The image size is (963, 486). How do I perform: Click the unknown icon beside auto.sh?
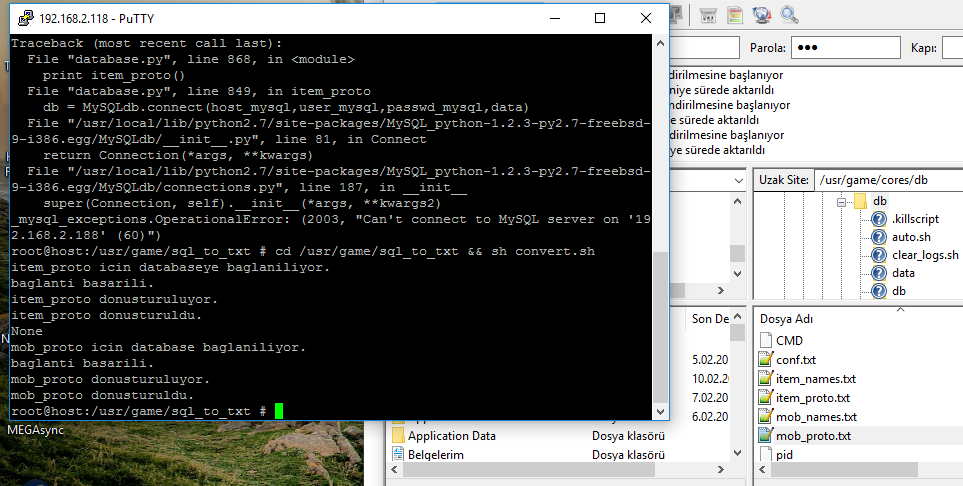point(879,237)
